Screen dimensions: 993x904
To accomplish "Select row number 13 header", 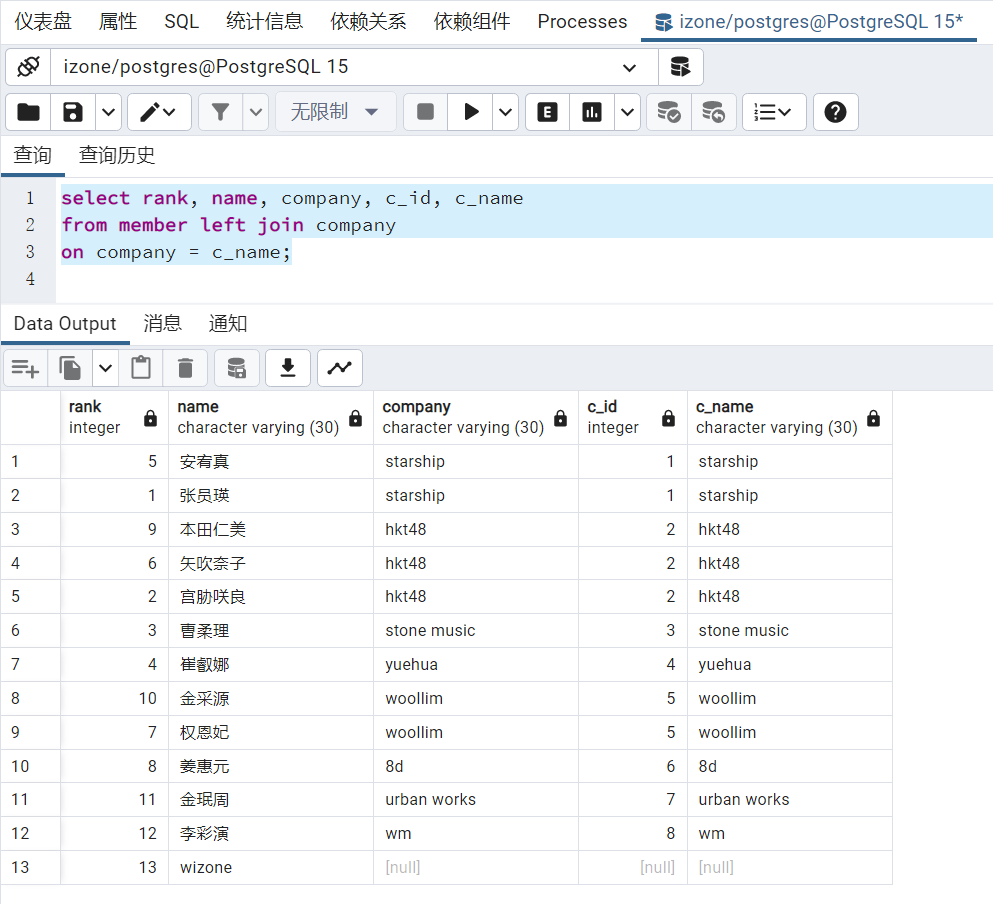I will (x=30, y=867).
